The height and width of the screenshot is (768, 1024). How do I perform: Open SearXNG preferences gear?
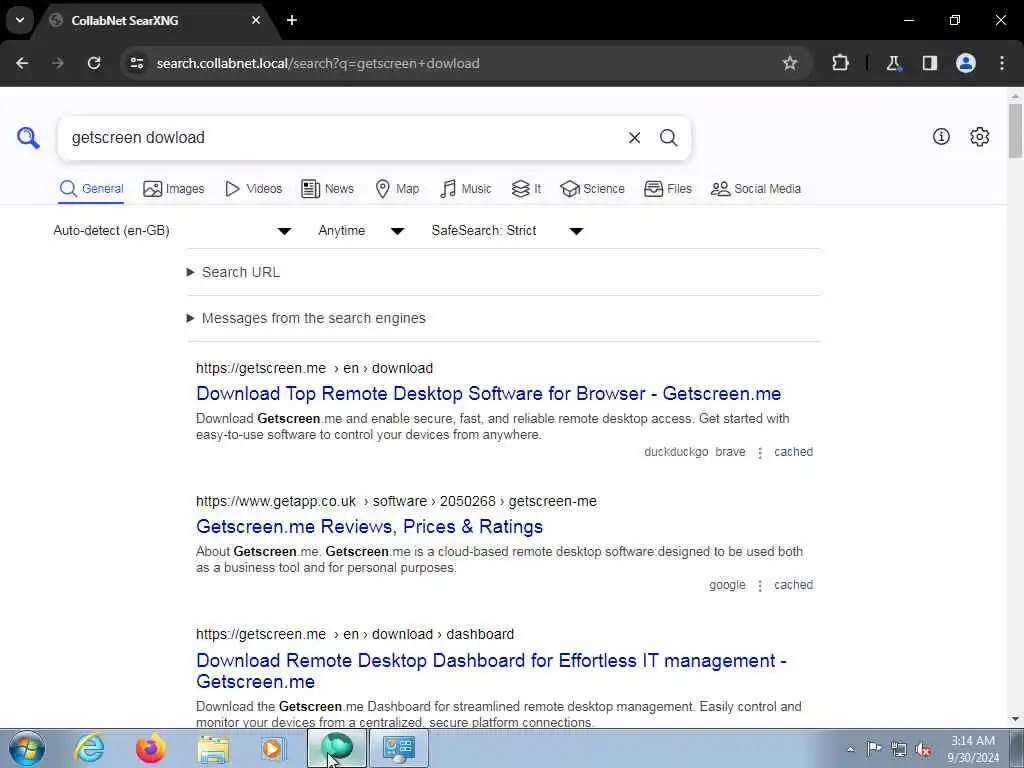click(x=980, y=136)
